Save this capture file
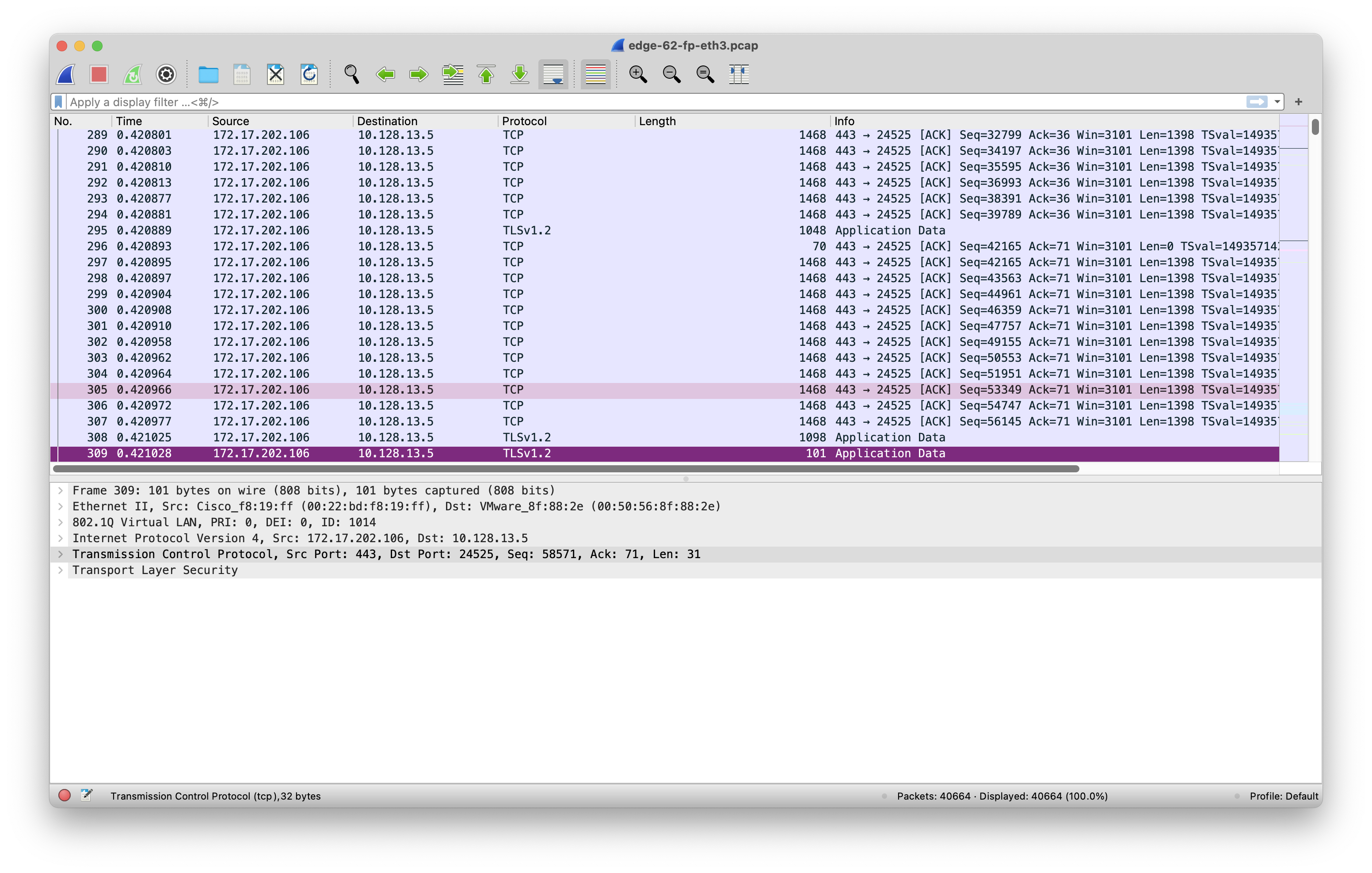Viewport: 1372px width, 873px height. pyautogui.click(x=242, y=74)
